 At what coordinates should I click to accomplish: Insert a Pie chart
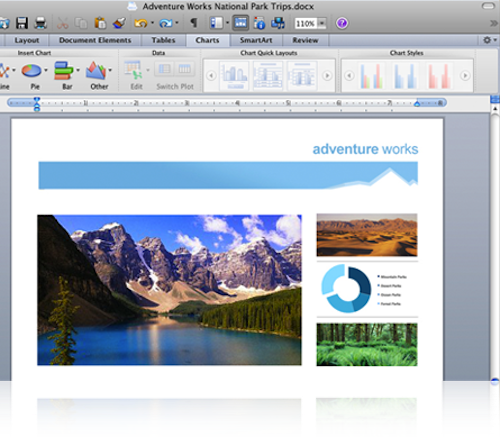32,71
